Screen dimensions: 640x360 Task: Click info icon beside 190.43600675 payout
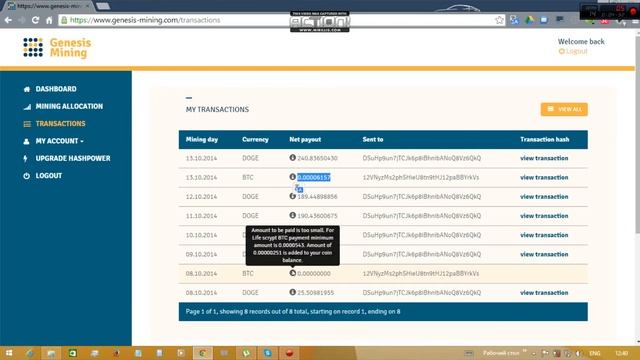tap(292, 215)
